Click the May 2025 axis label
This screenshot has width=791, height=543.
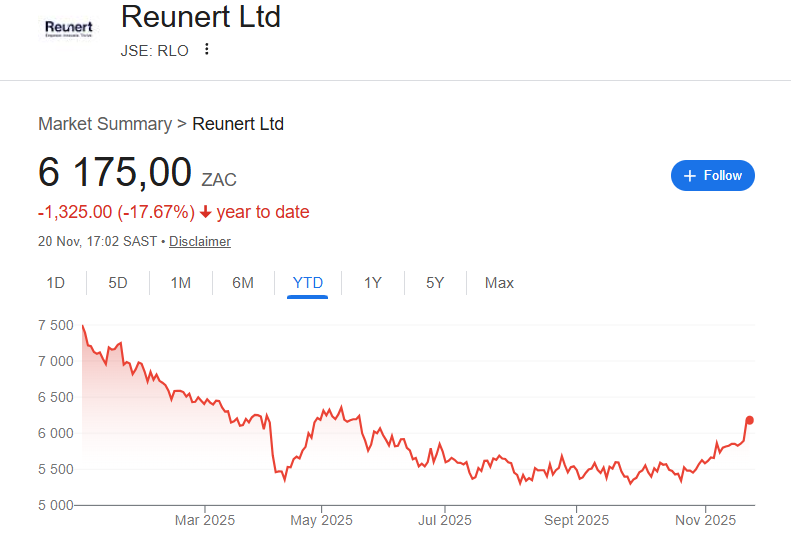coord(323,520)
